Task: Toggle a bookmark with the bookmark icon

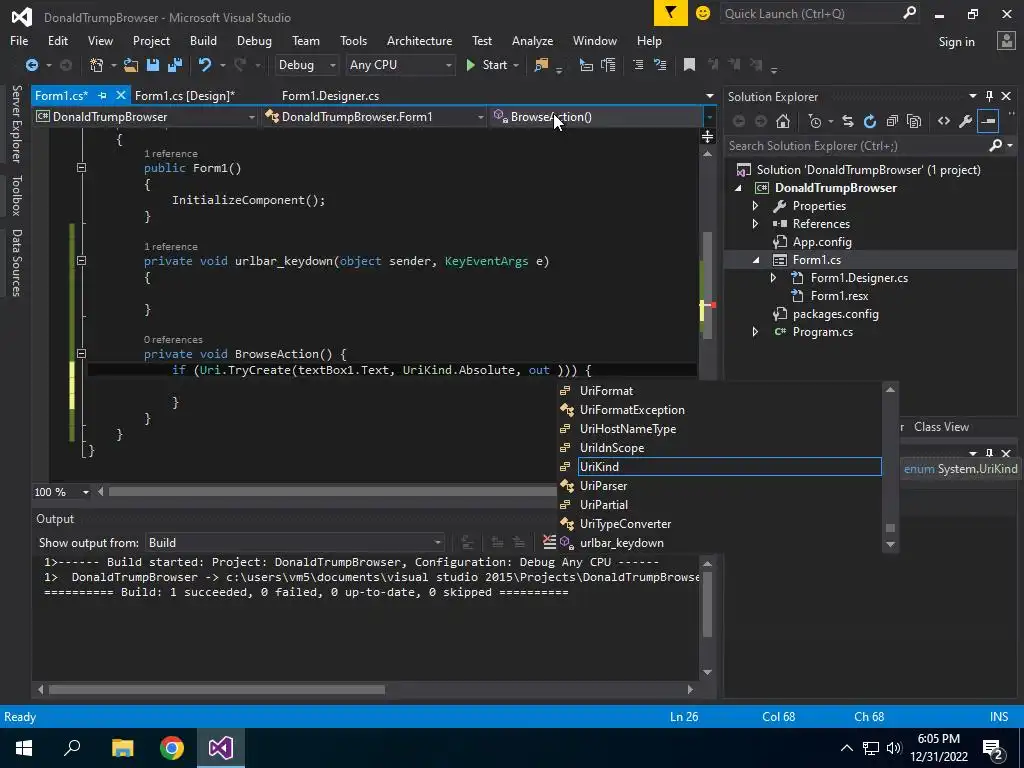Action: click(689, 65)
